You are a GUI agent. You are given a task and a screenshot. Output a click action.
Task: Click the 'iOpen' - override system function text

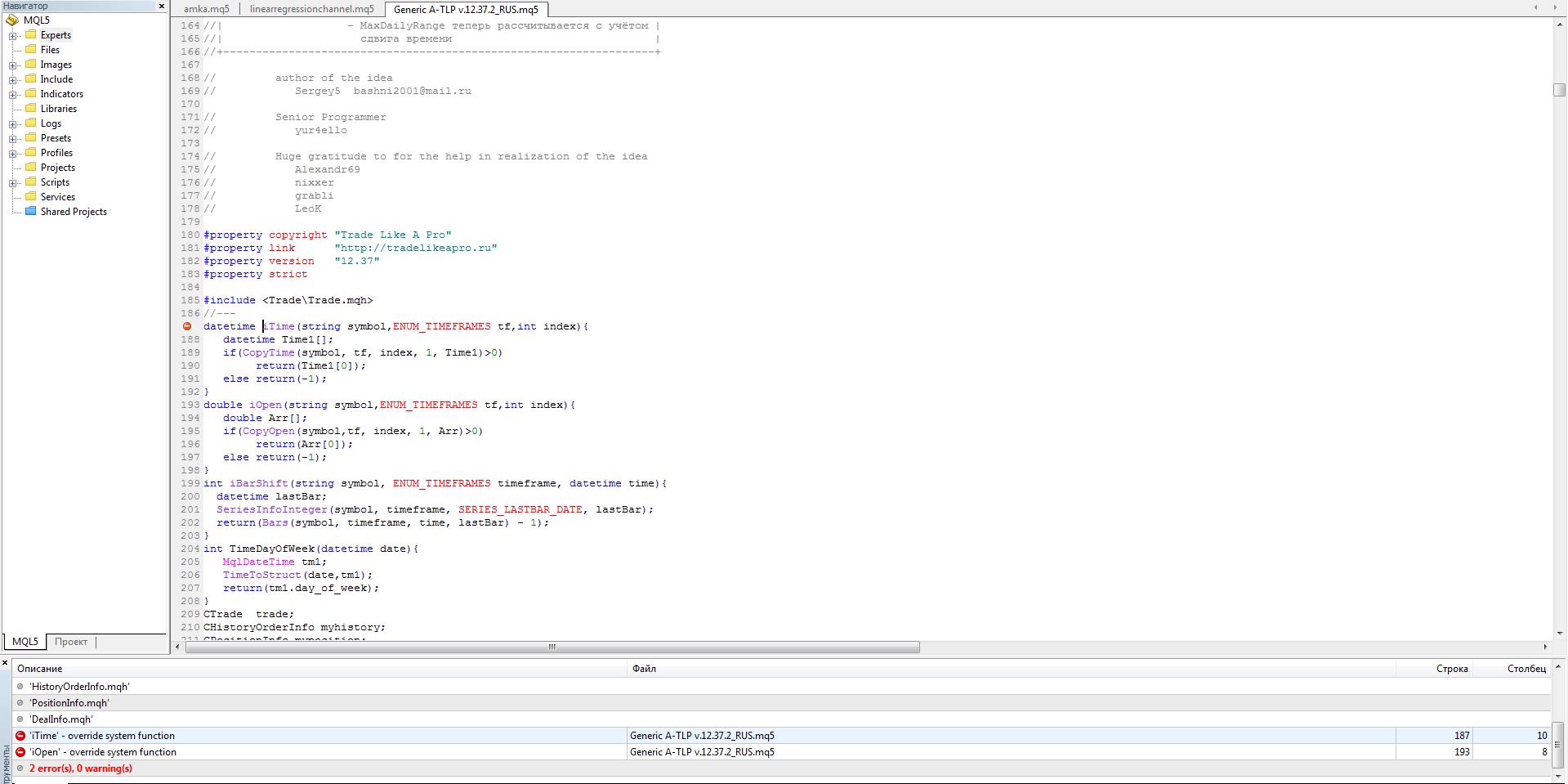pyautogui.click(x=103, y=752)
